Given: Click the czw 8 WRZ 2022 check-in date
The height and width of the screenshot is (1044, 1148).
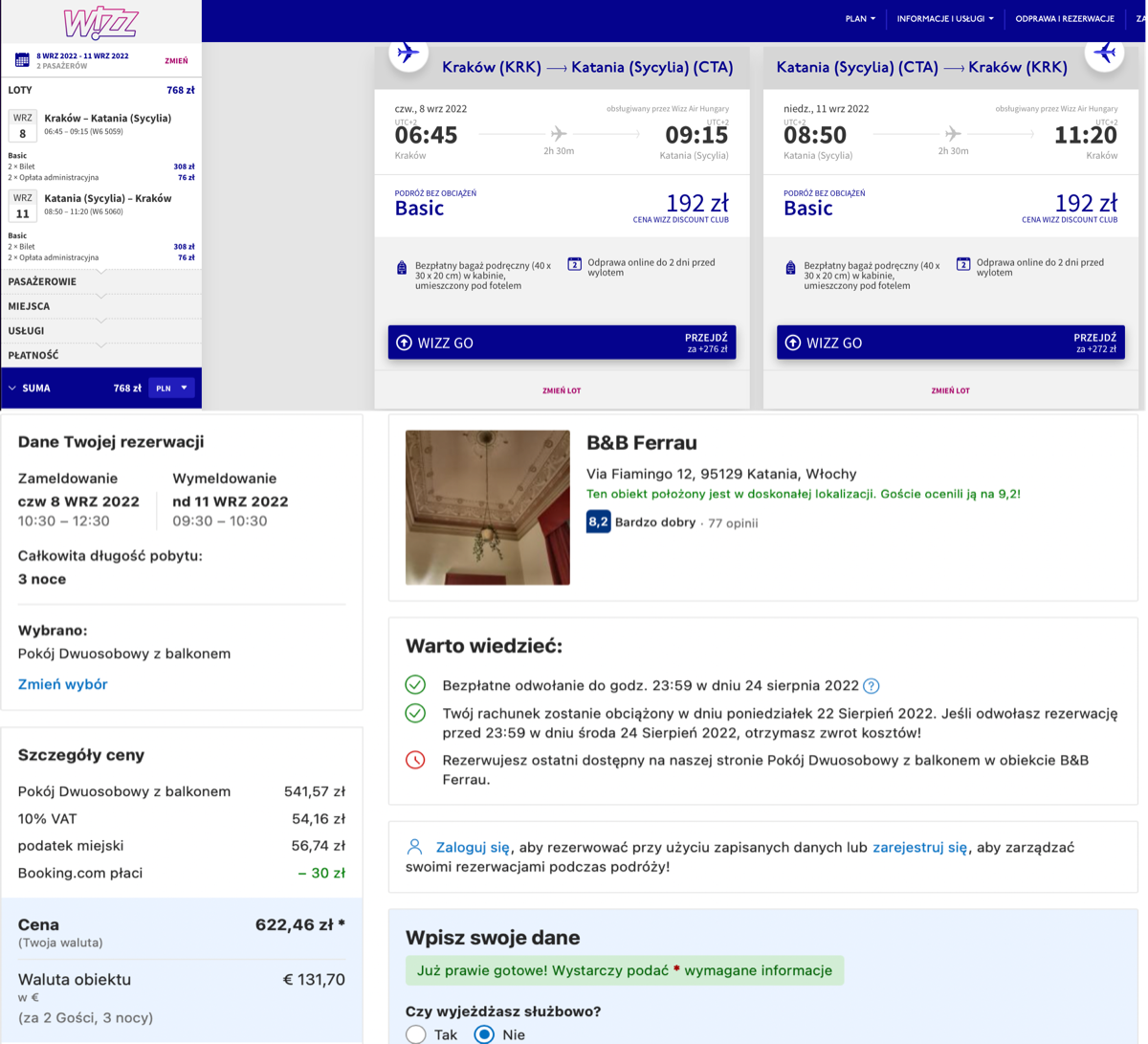Looking at the screenshot, I should [x=78, y=501].
